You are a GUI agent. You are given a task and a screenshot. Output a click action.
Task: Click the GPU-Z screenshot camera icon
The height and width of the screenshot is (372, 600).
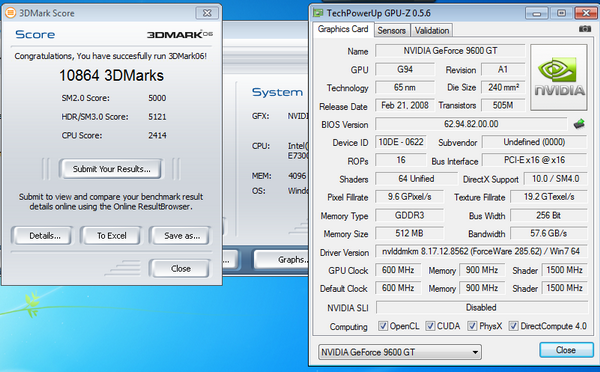pyautogui.click(x=585, y=29)
